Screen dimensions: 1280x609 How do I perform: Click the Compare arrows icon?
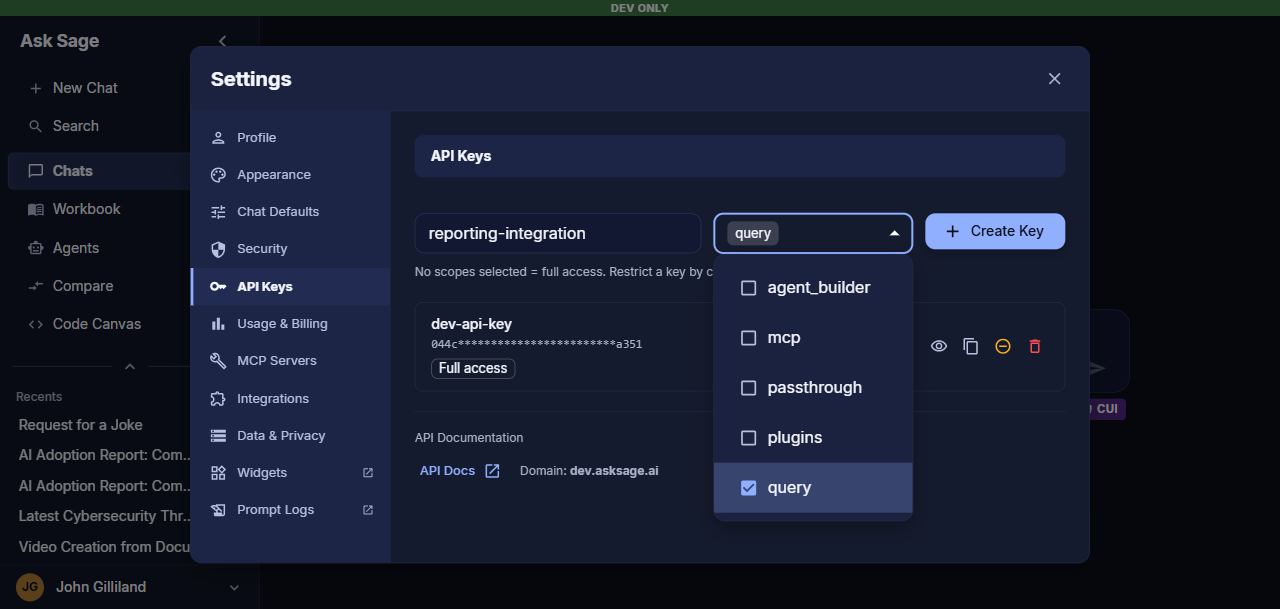point(35,286)
